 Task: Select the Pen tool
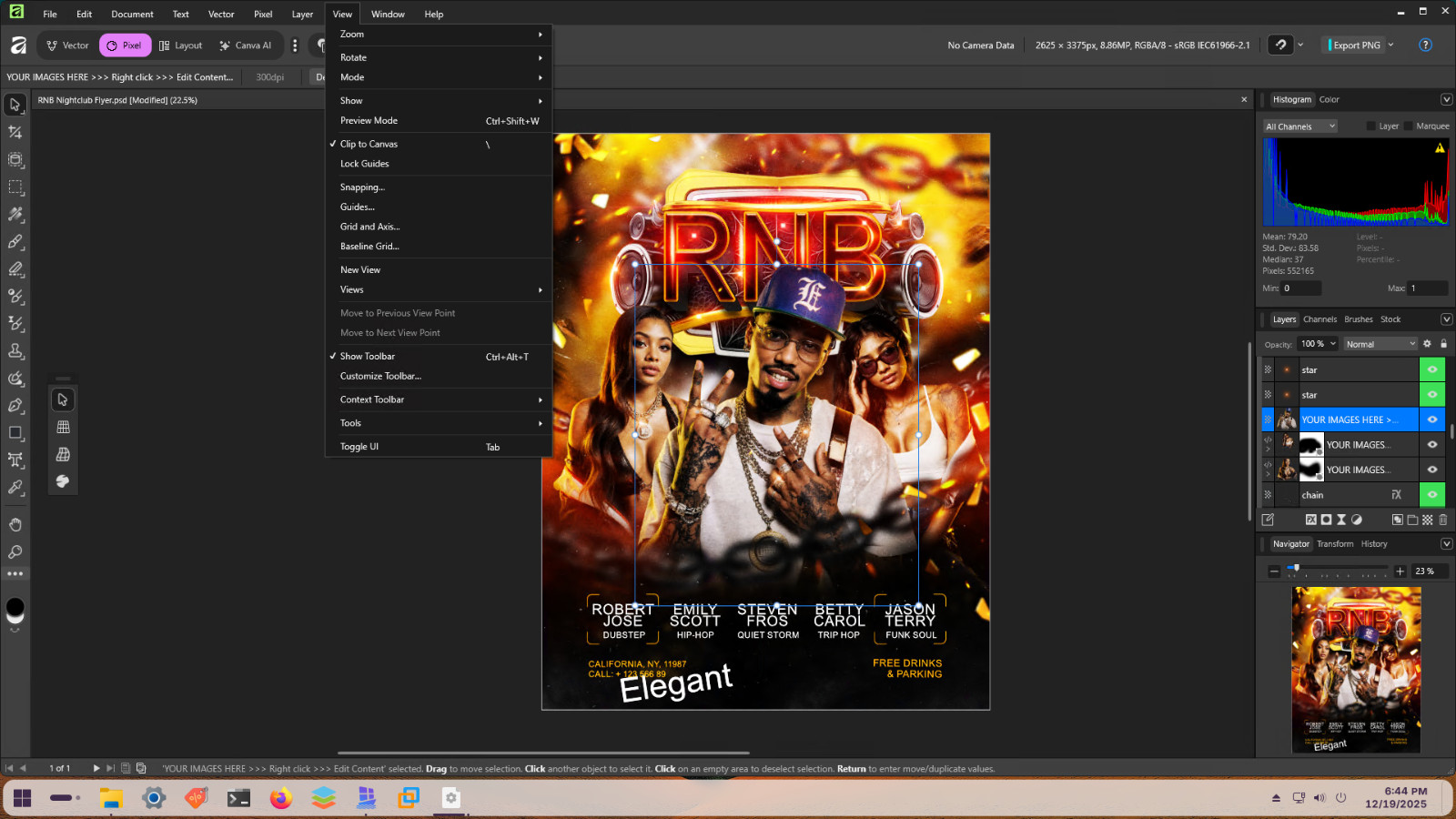coord(15,406)
